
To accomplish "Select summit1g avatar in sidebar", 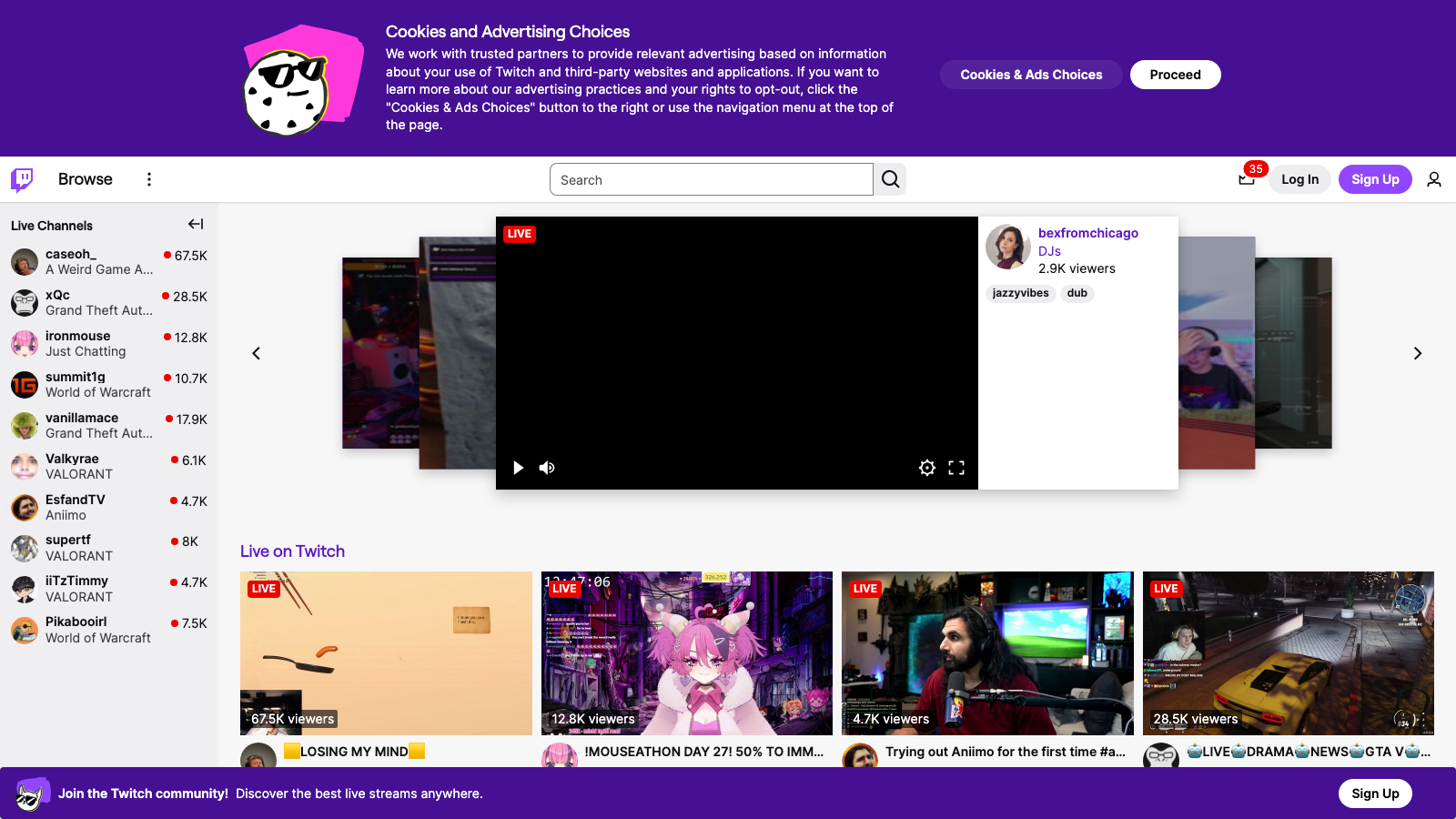I will (x=25, y=385).
